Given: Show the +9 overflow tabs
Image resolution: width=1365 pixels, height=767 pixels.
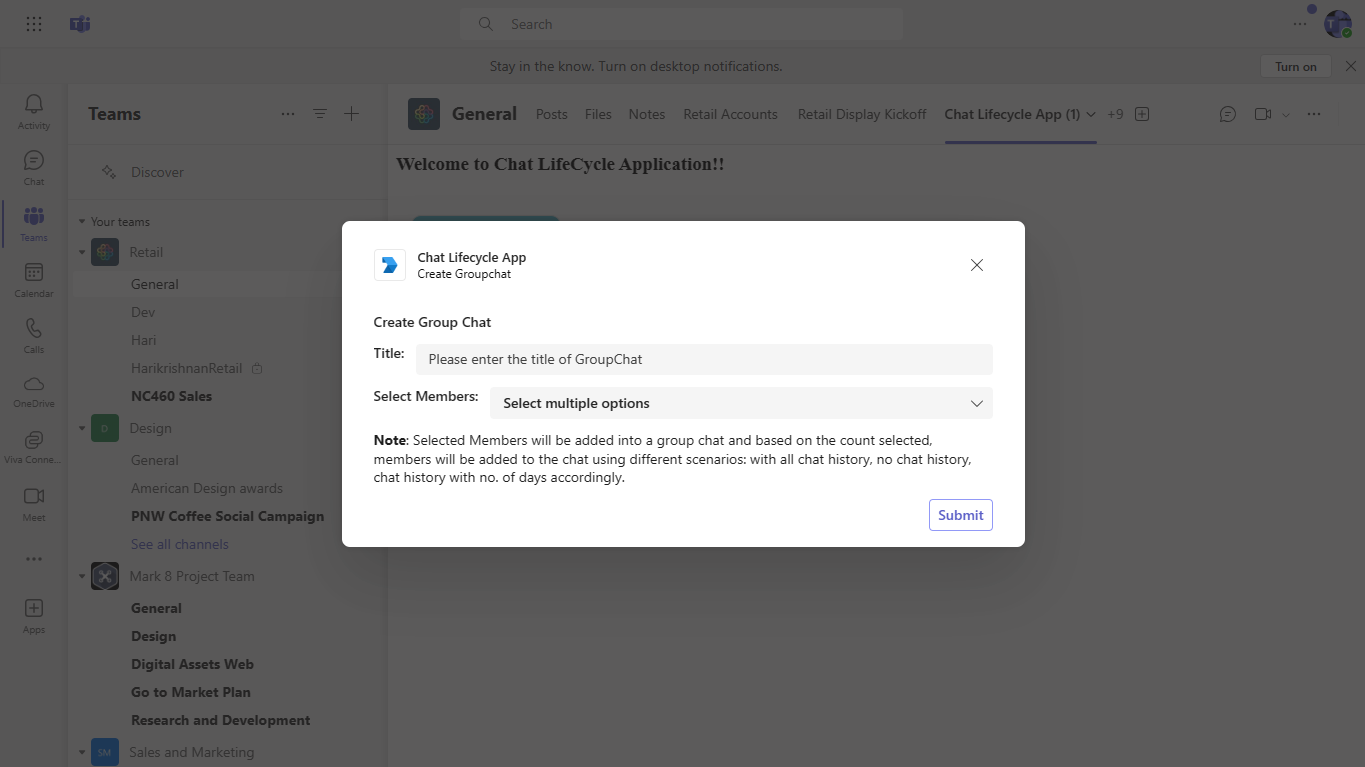Looking at the screenshot, I should click(x=1115, y=114).
